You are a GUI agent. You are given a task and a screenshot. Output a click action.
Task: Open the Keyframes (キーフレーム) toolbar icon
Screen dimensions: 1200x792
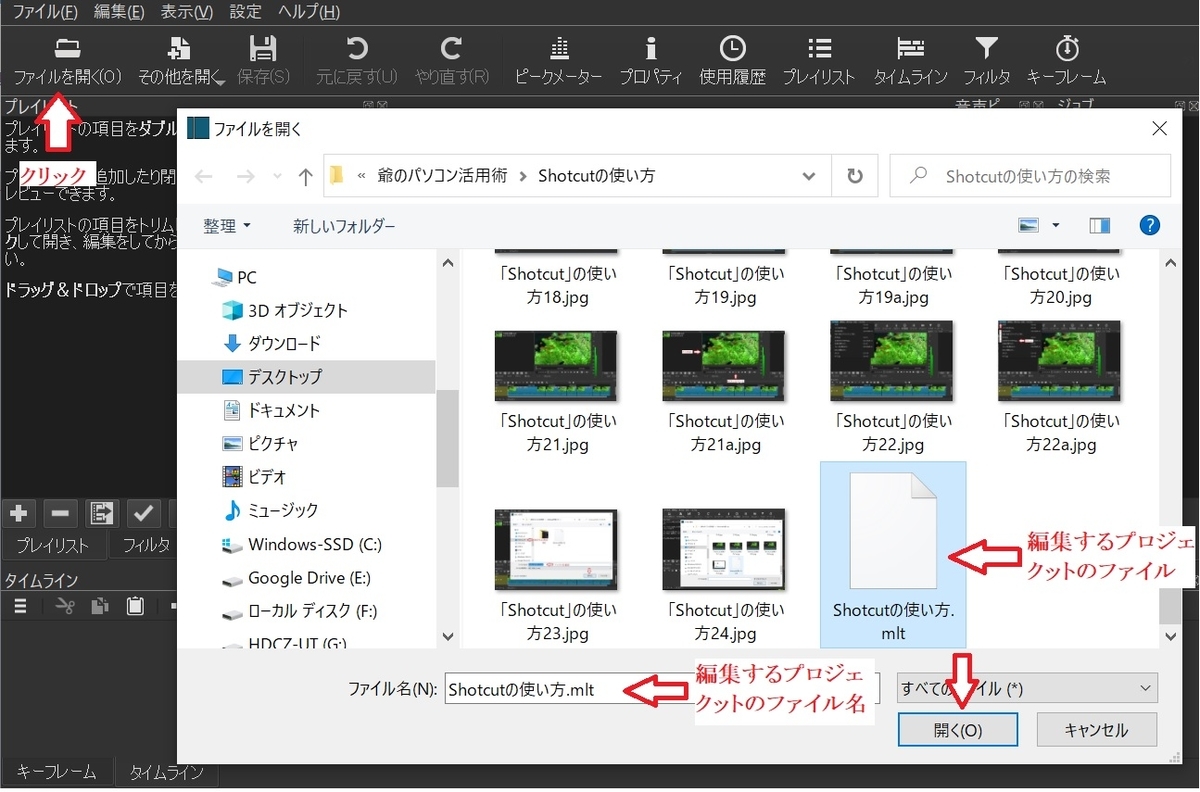pyautogui.click(x=1067, y=48)
